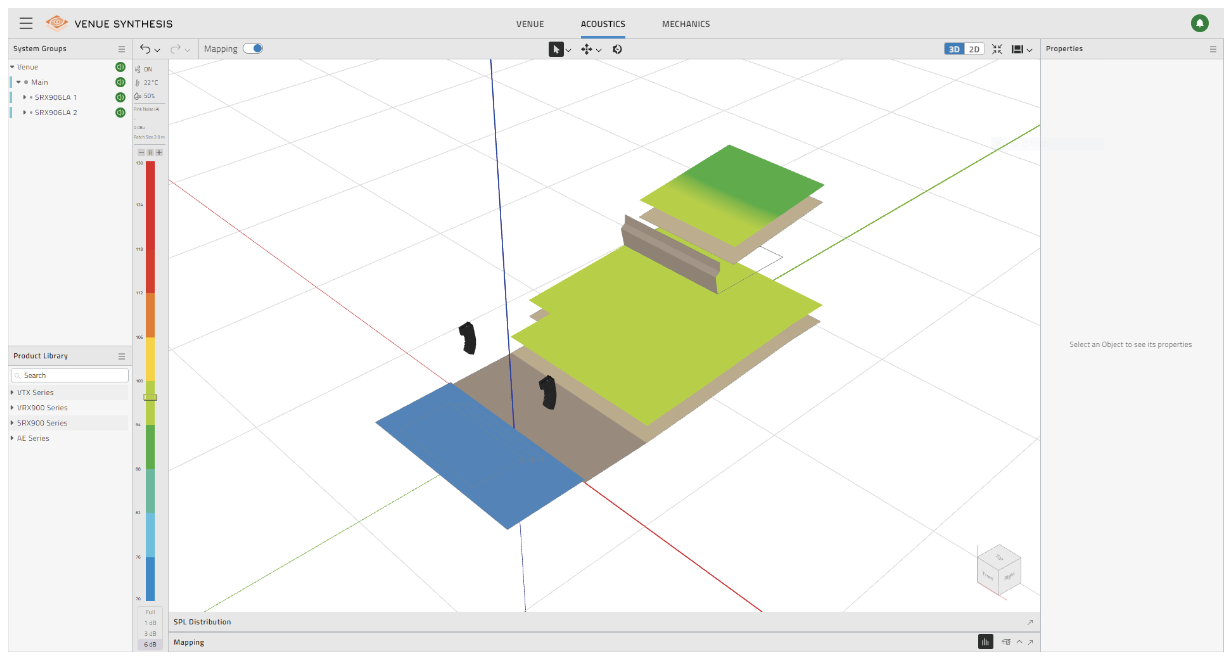
Task: Click the zoom-to-fit view icon
Action: (997, 48)
